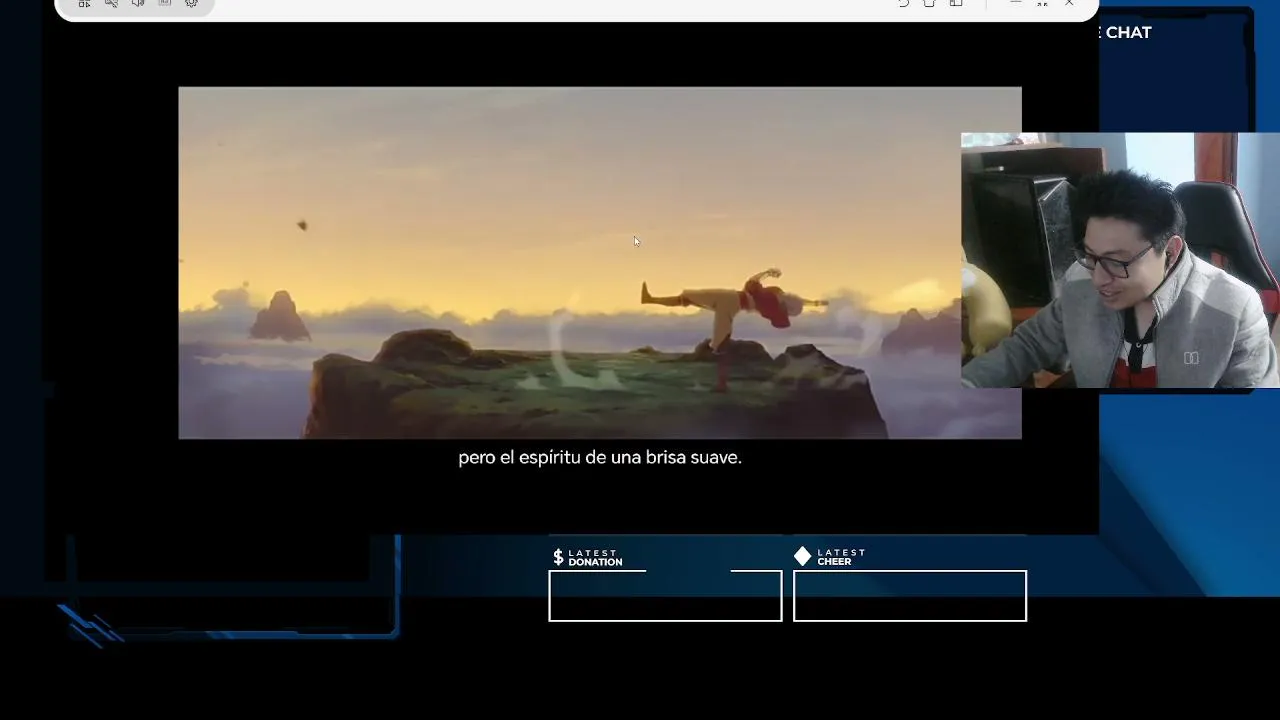Click the "LATEST CHEER" label
The width and height of the screenshot is (1280, 720).
click(841, 557)
